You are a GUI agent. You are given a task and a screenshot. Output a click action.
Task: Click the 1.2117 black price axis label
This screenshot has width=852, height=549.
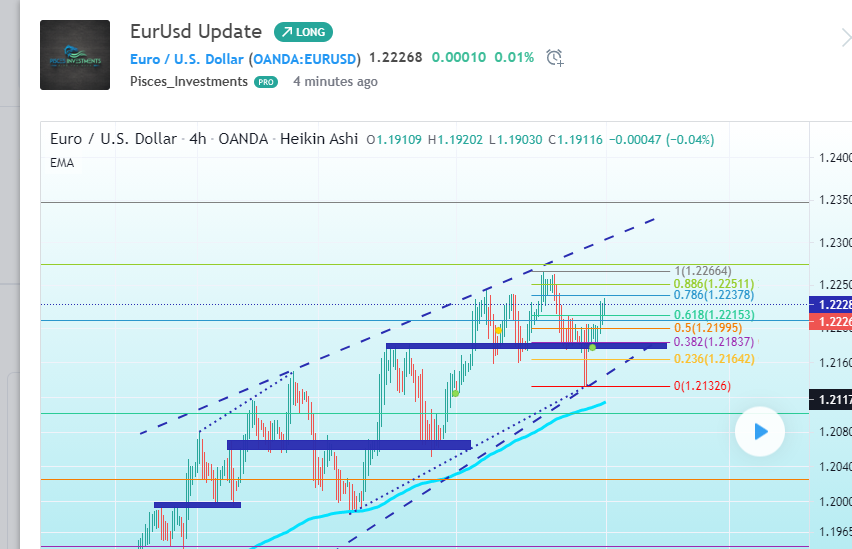tap(831, 400)
